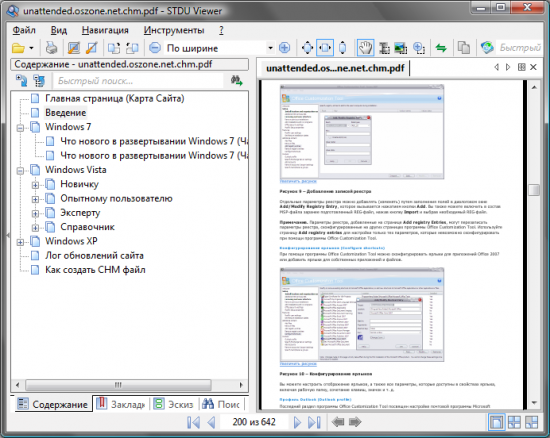Open 'Лог обновлений сайта' entry
Screen dimensions: 550x438
[94, 255]
